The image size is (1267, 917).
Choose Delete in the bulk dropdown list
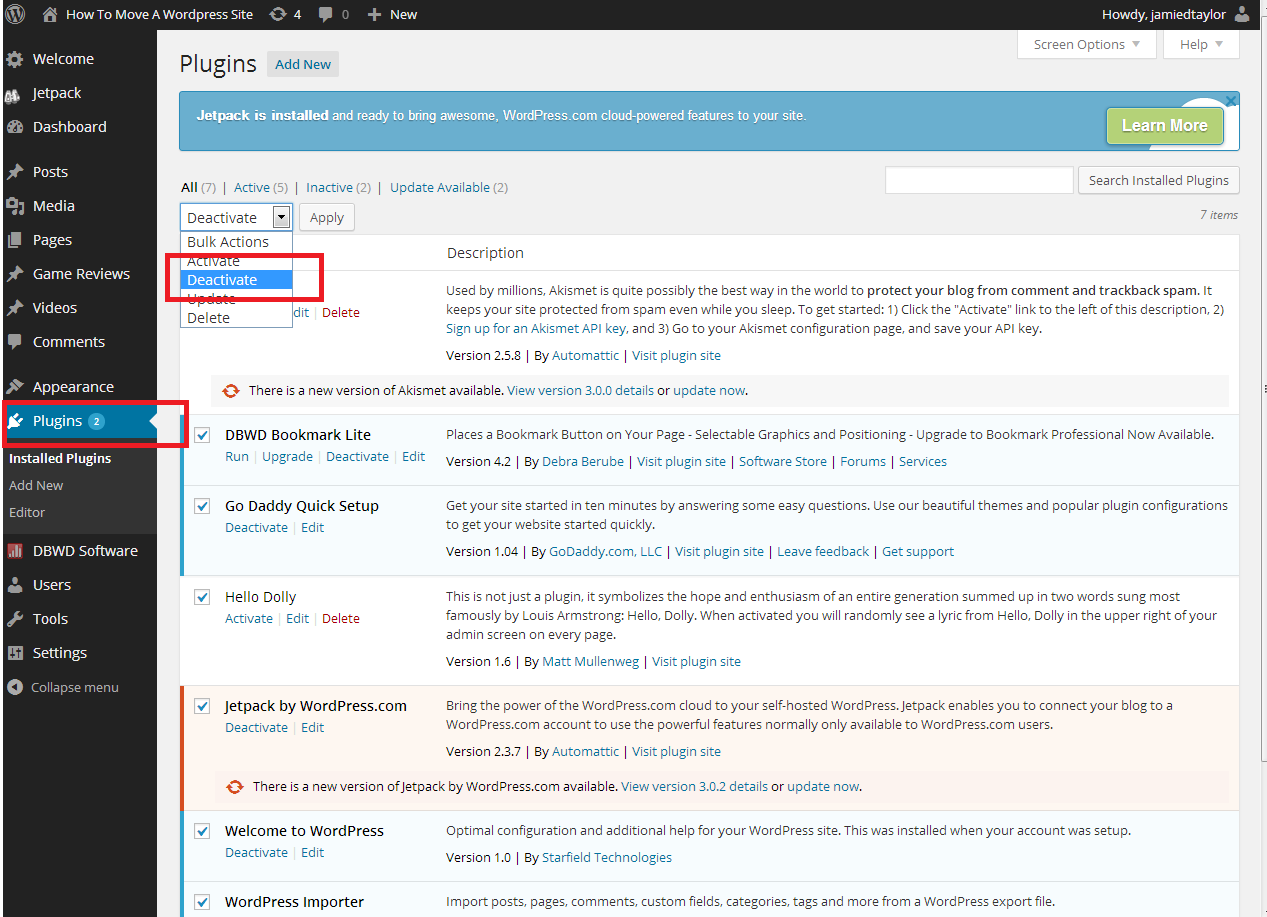tap(236, 318)
